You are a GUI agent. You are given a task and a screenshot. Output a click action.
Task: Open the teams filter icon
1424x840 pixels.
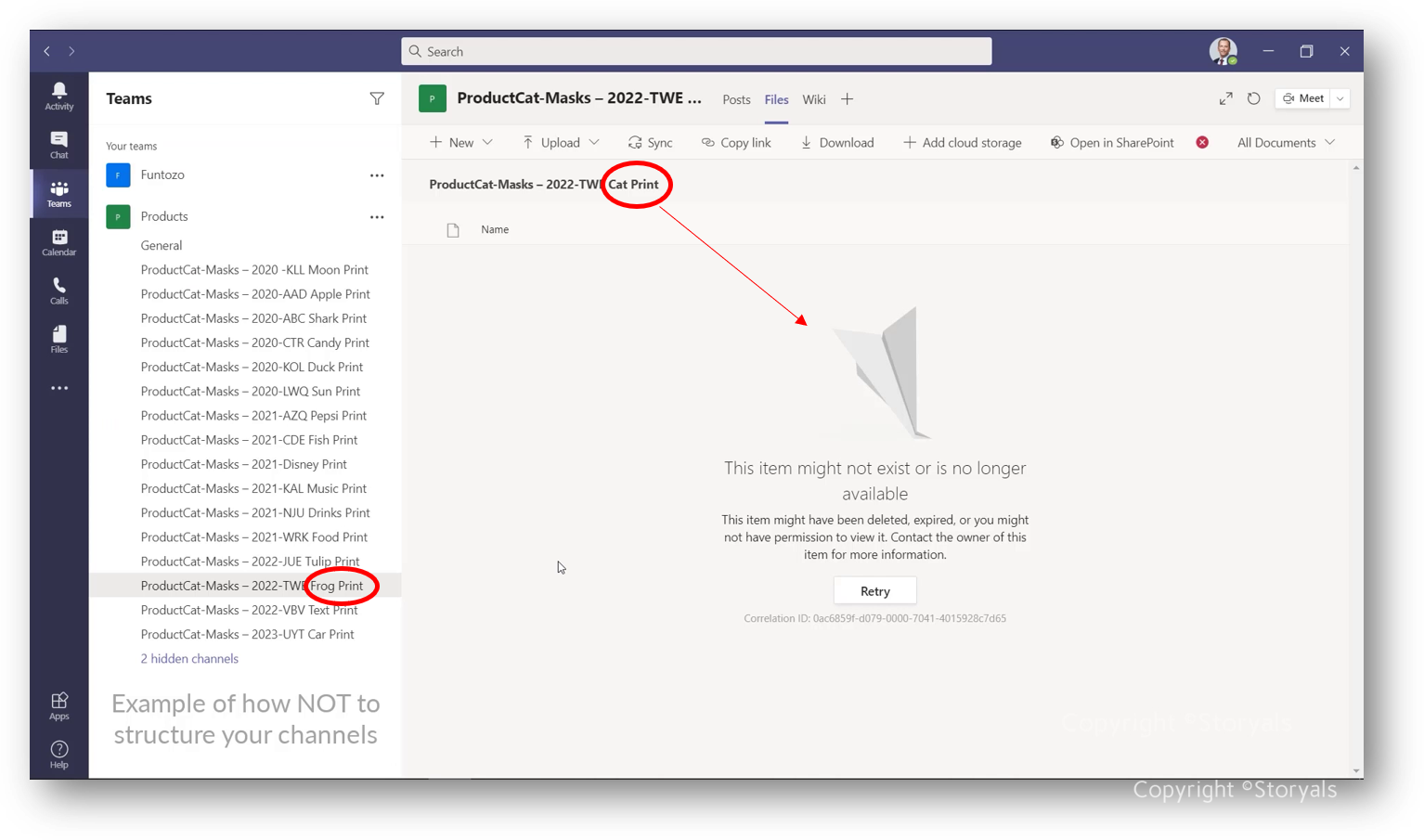[377, 98]
